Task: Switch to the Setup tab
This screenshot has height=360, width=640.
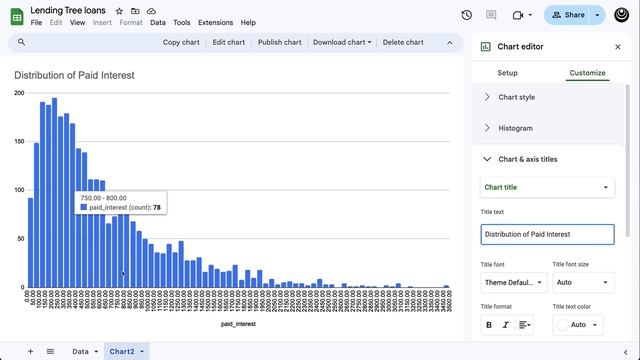Action: (507, 73)
